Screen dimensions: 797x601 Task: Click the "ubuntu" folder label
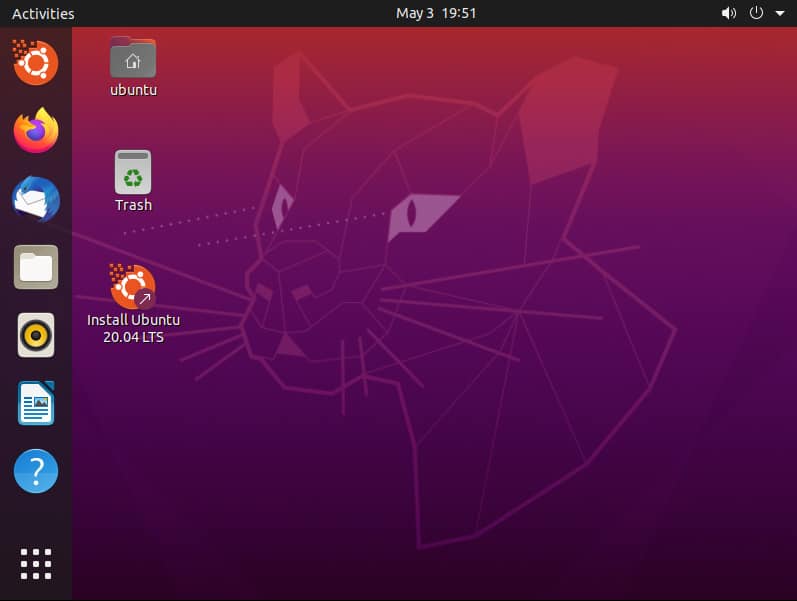134,90
